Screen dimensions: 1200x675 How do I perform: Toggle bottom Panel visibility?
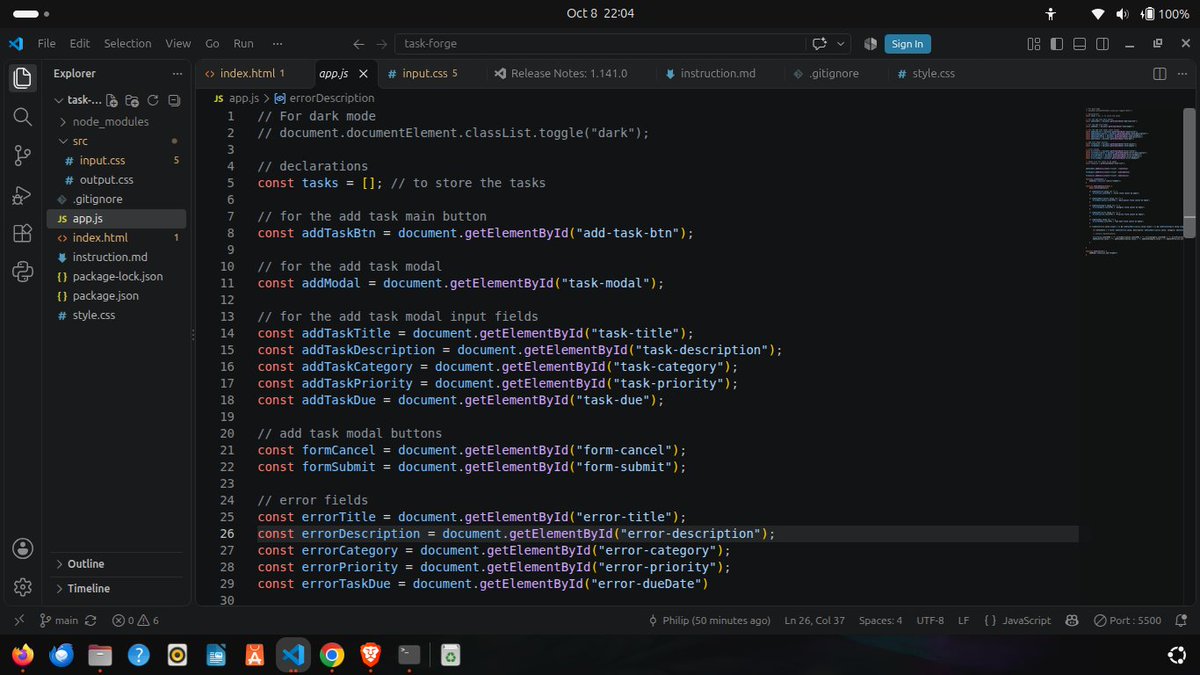pyautogui.click(x=1080, y=44)
